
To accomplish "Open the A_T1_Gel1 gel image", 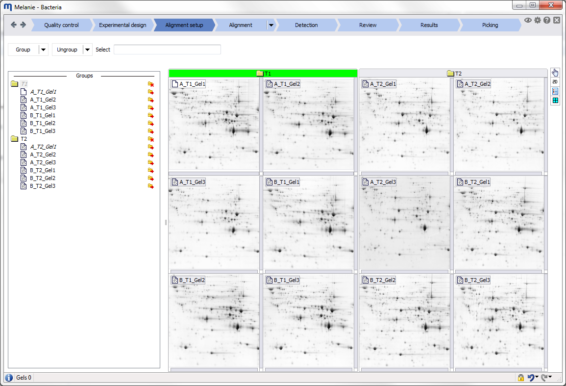I will [214, 125].
